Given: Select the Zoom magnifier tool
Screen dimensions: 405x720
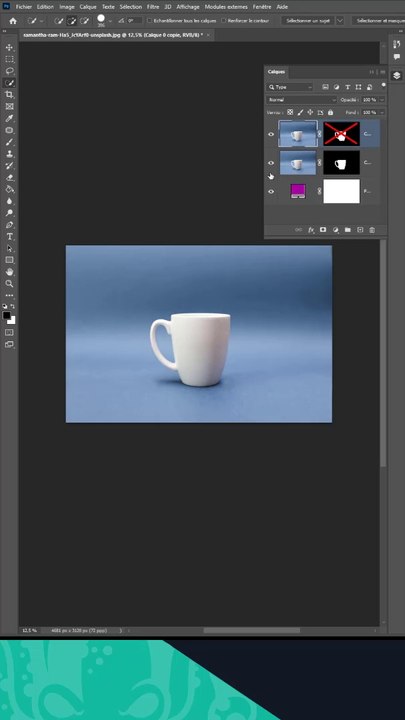Looking at the screenshot, I should [x=9, y=284].
